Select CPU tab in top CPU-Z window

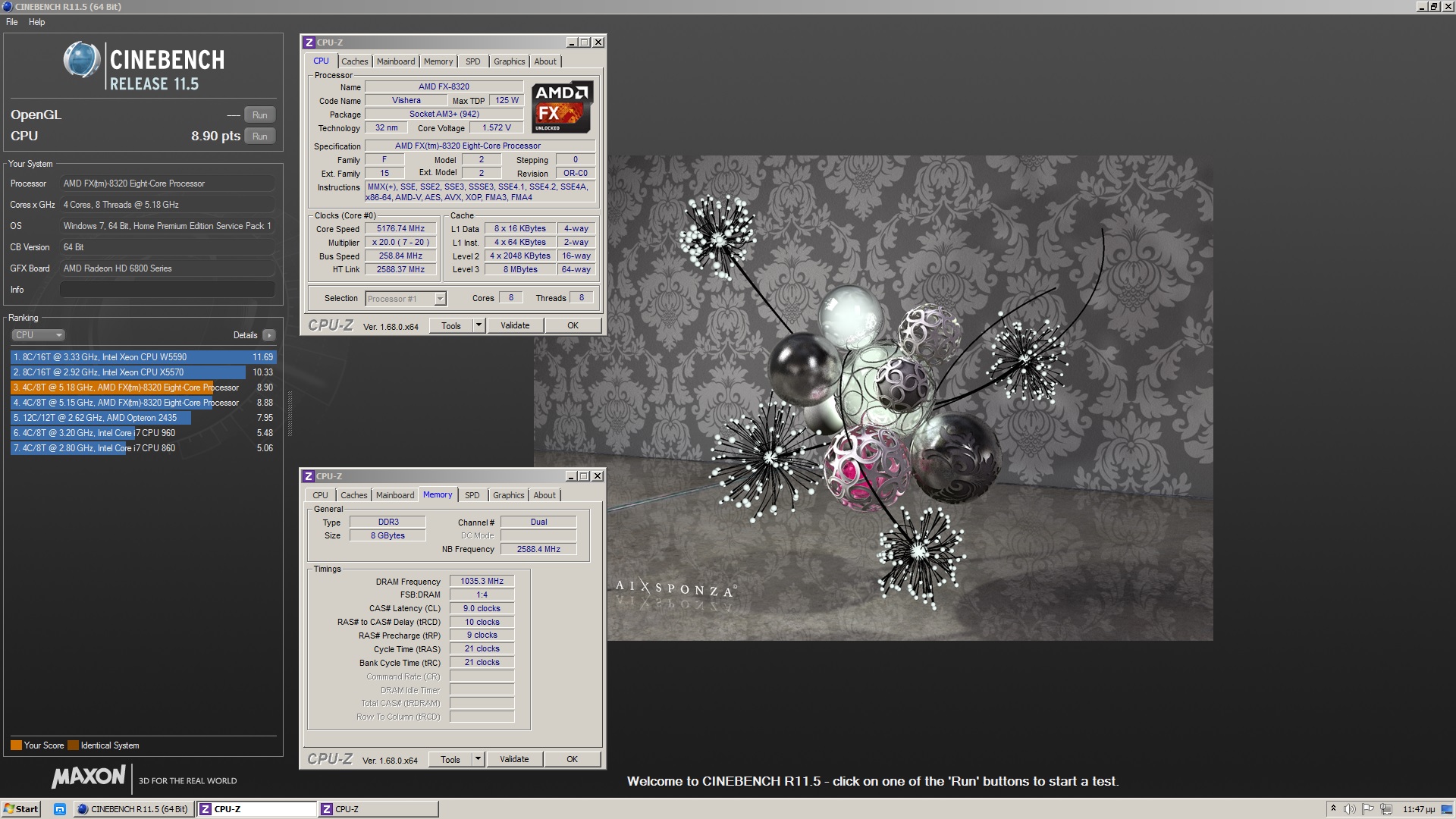point(322,61)
